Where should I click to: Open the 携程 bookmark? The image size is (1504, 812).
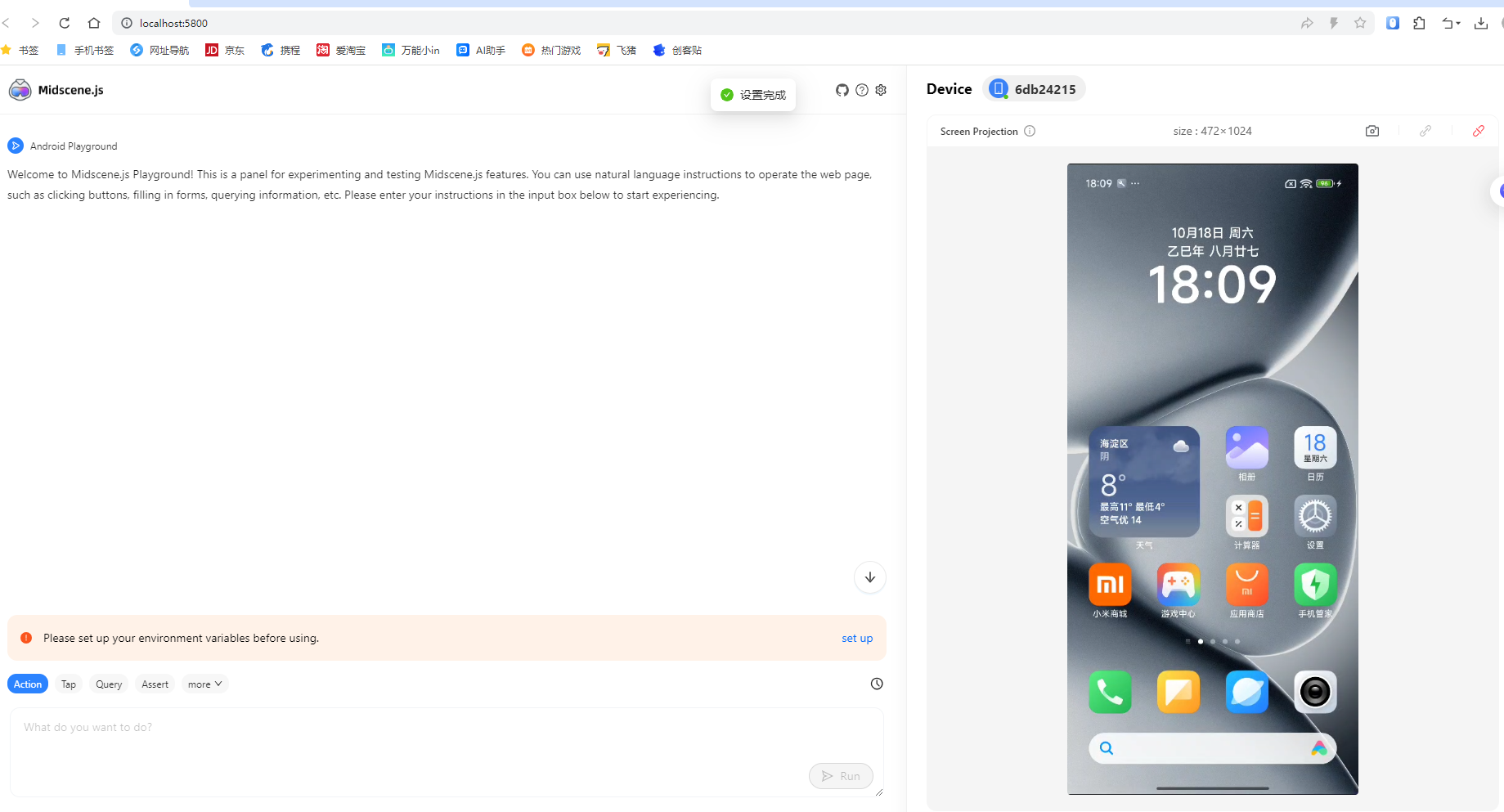click(x=281, y=50)
